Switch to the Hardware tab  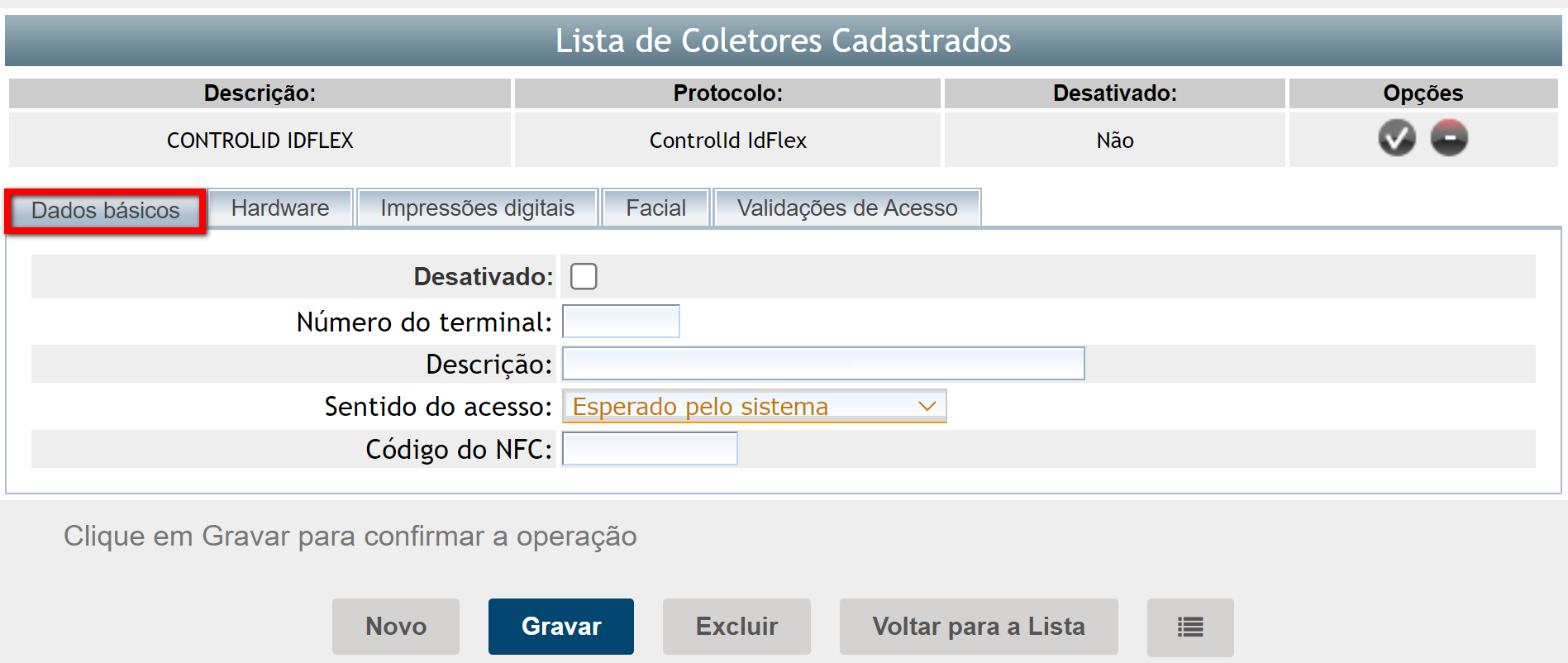(x=280, y=207)
